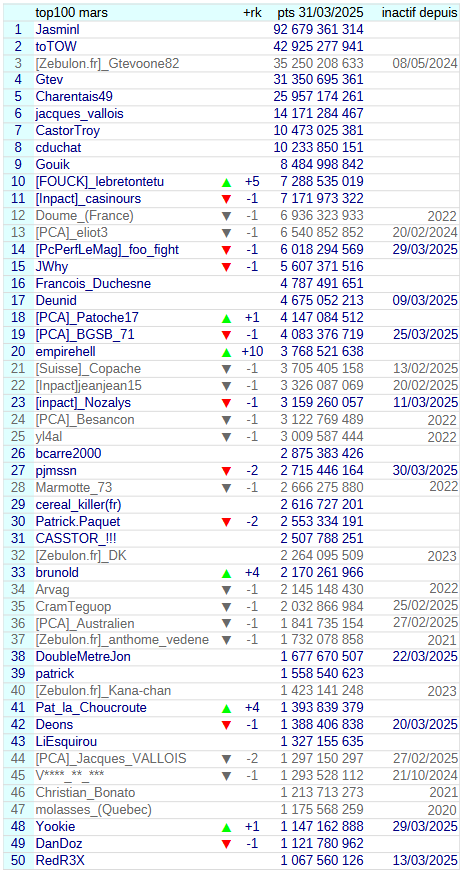Click the grey down arrow beside CramTeguop
463x873 pixels.
[226, 607]
